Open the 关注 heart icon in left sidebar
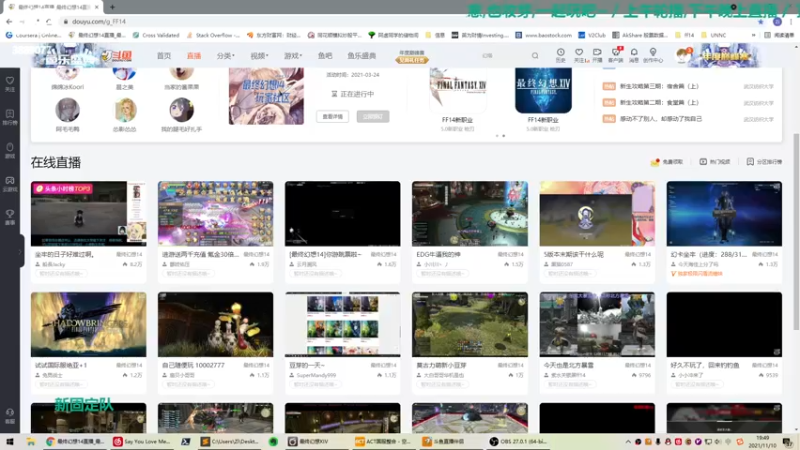The width and height of the screenshot is (800, 450). point(10,84)
